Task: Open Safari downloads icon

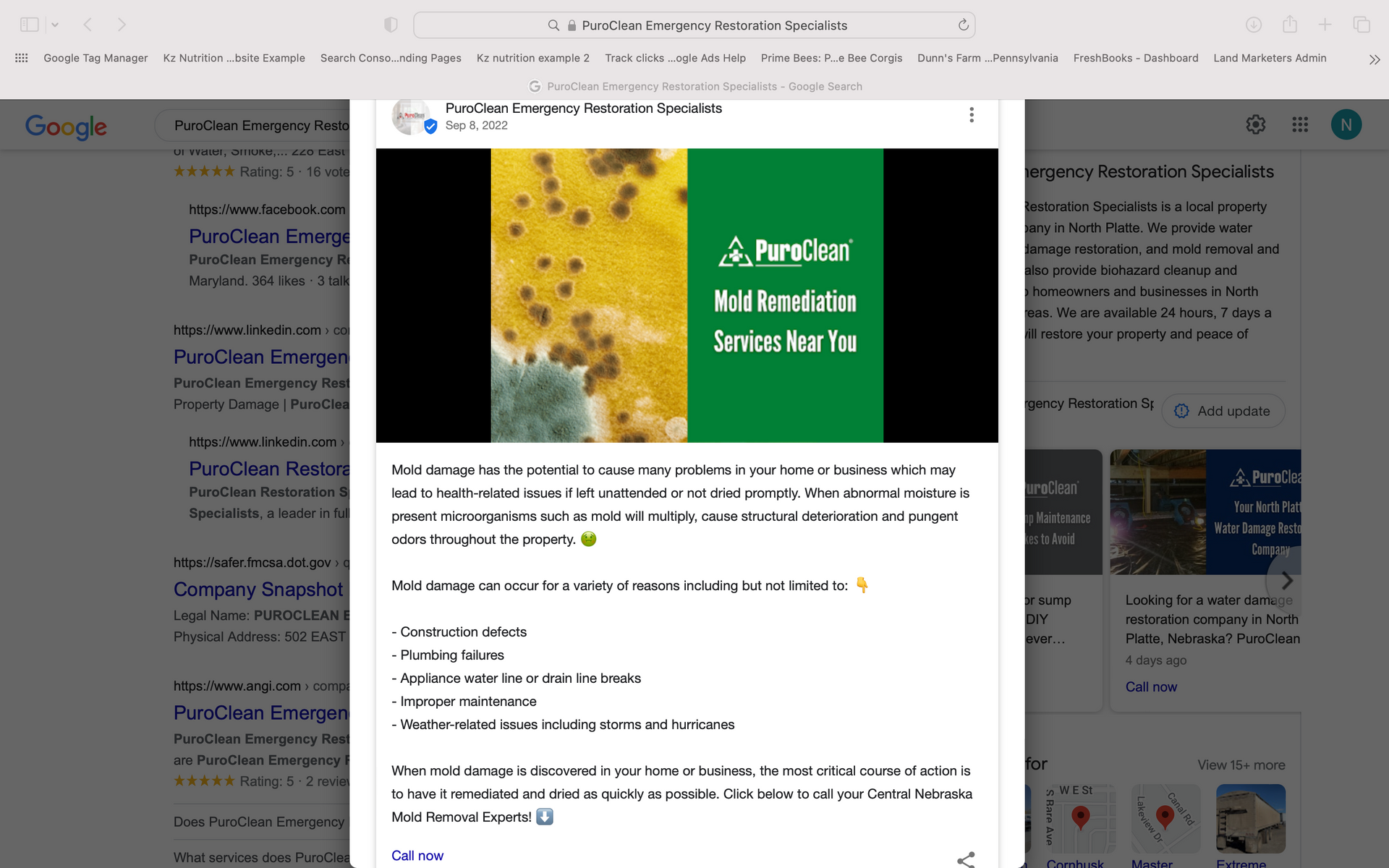Action: pos(1254,25)
